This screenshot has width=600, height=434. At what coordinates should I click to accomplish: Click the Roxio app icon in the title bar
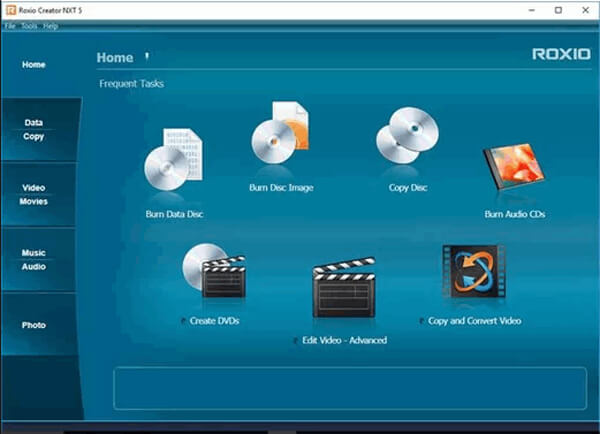point(11,10)
